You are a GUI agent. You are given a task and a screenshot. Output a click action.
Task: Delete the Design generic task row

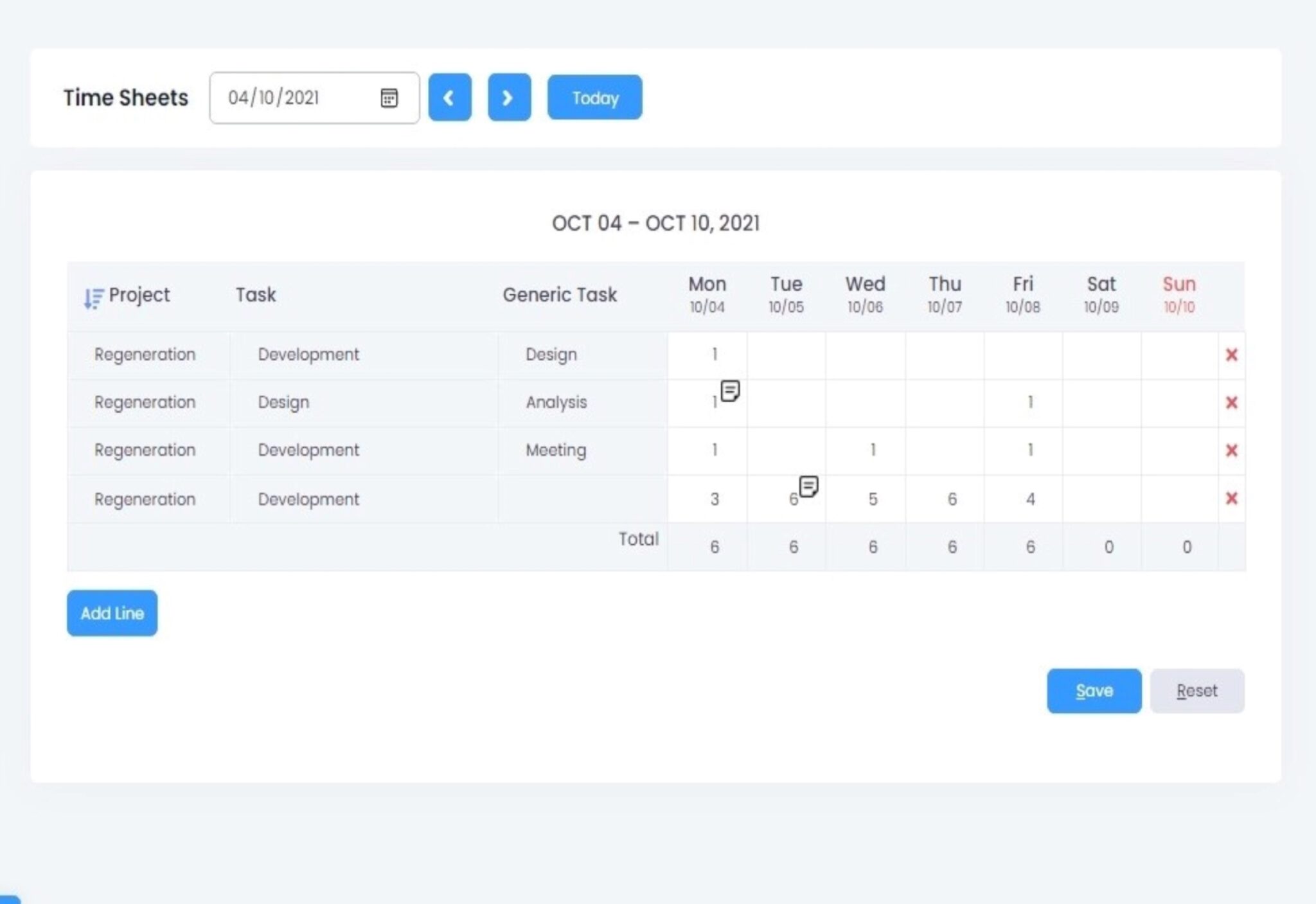(1231, 355)
